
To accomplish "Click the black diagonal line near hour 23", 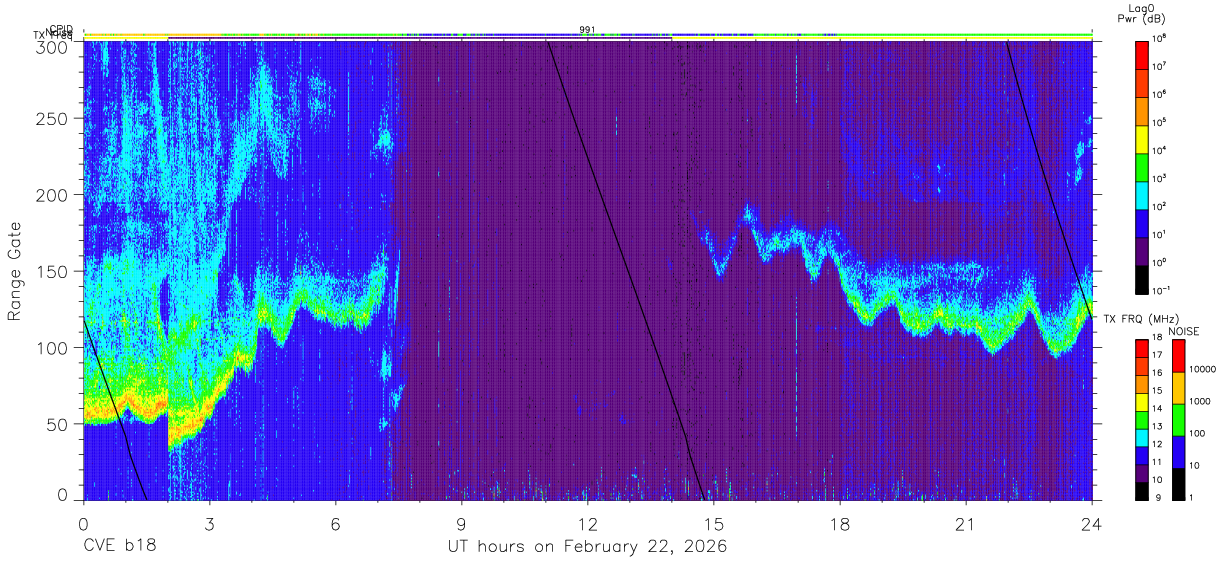I will 1048,178.
